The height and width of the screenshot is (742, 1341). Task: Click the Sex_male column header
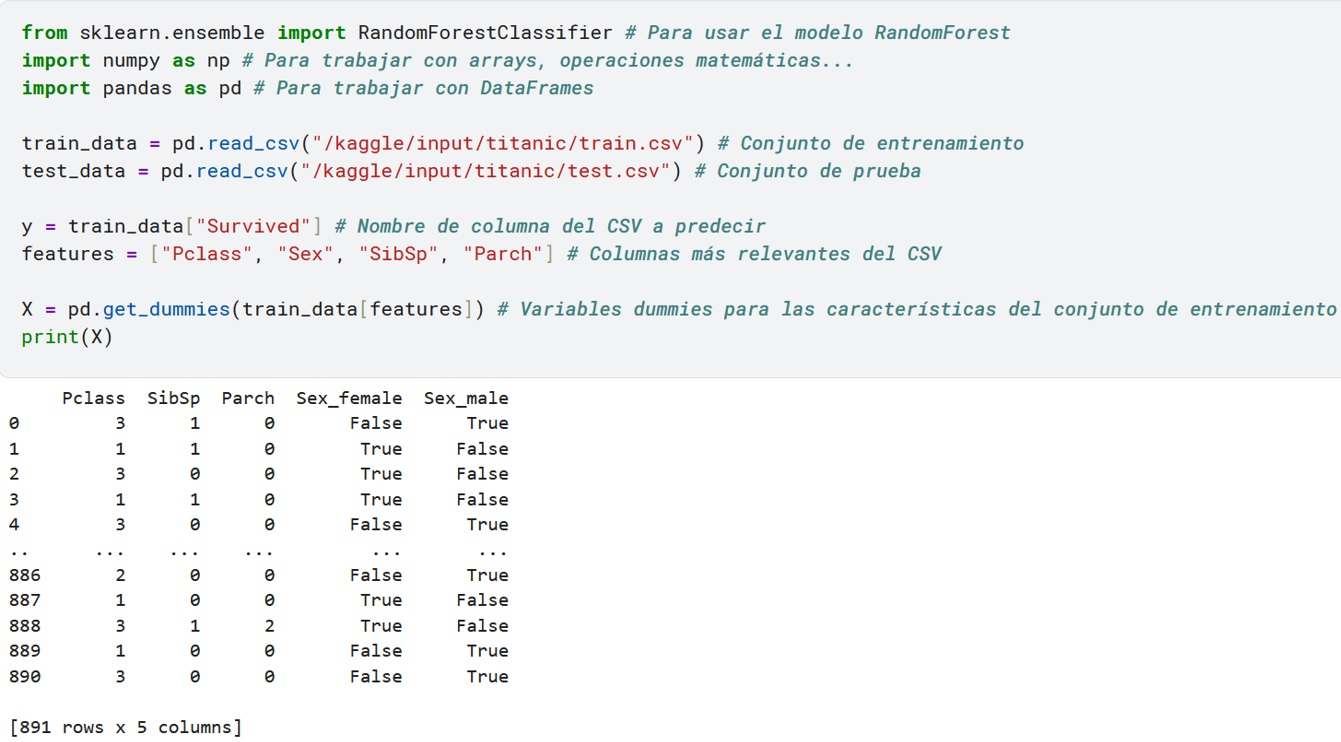[x=466, y=398]
